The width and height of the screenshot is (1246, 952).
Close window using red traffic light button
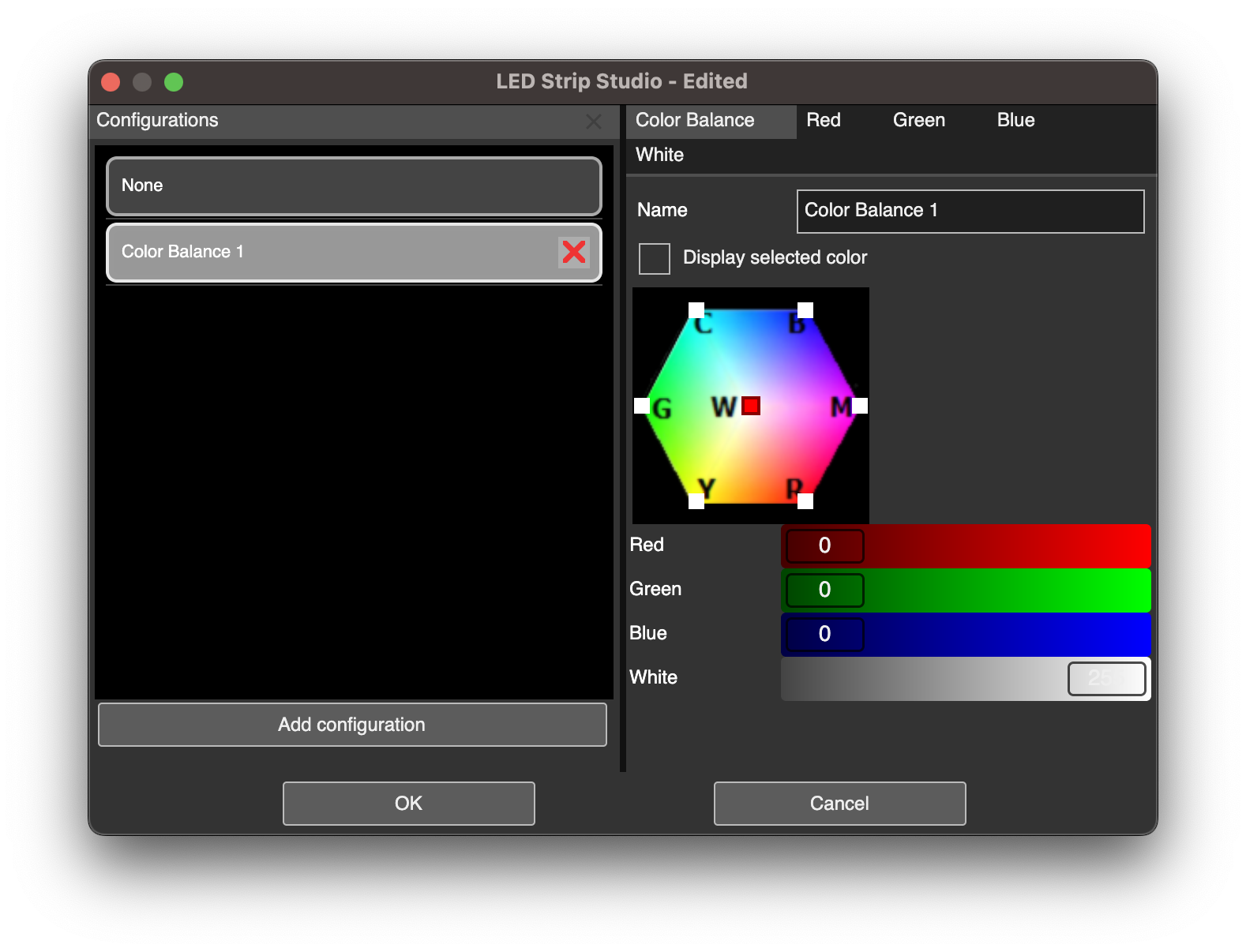(x=111, y=82)
